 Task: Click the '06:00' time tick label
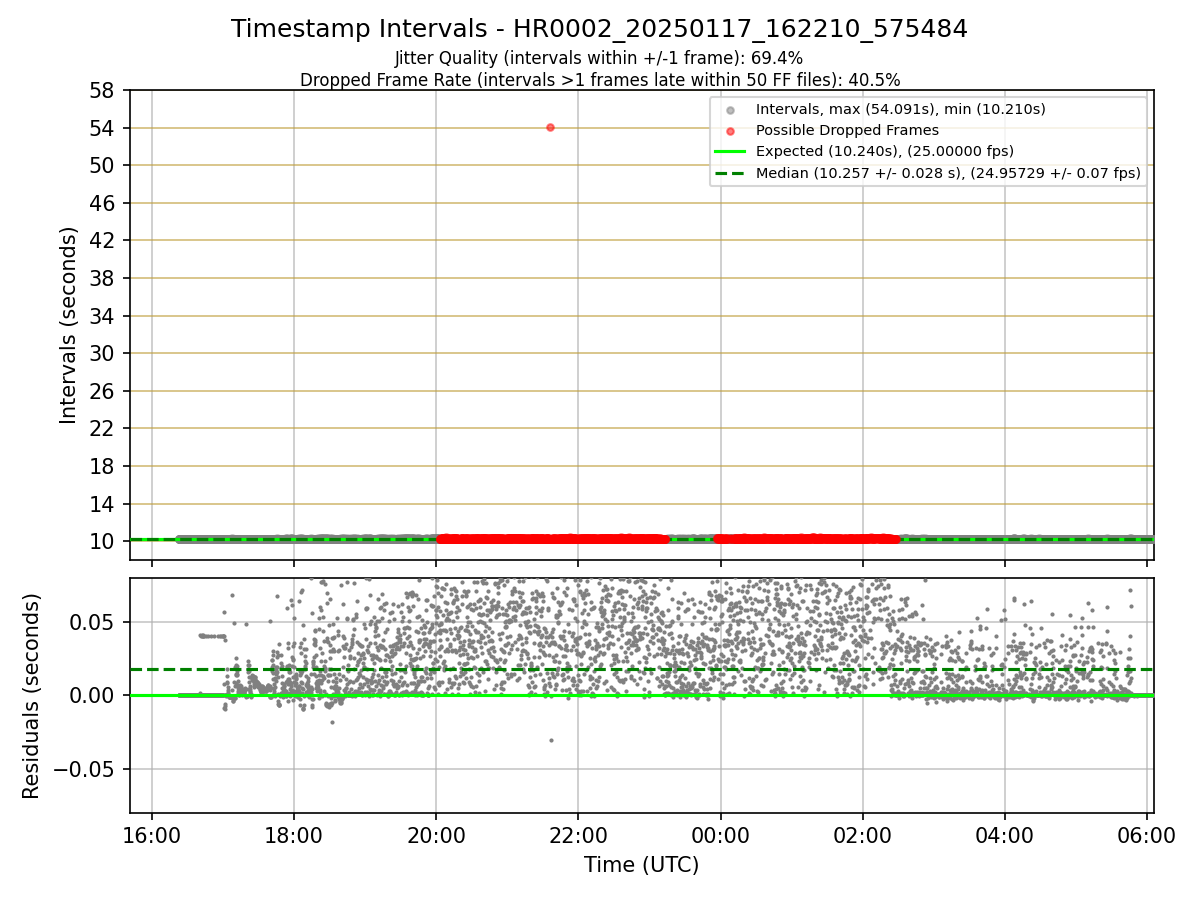1147,836
